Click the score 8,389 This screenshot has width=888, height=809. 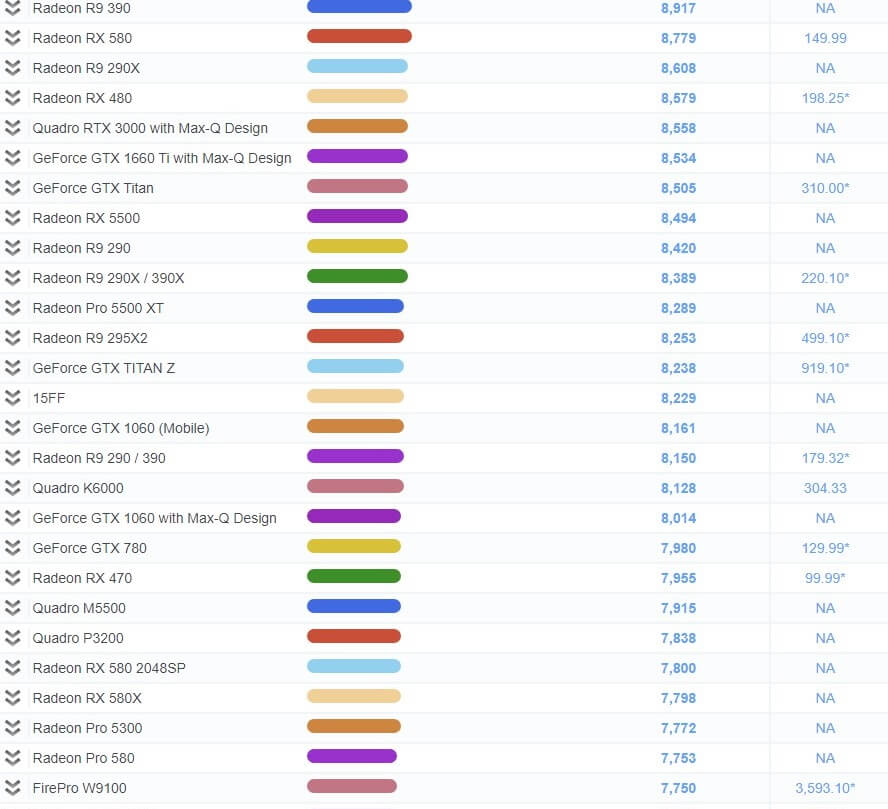coord(678,278)
